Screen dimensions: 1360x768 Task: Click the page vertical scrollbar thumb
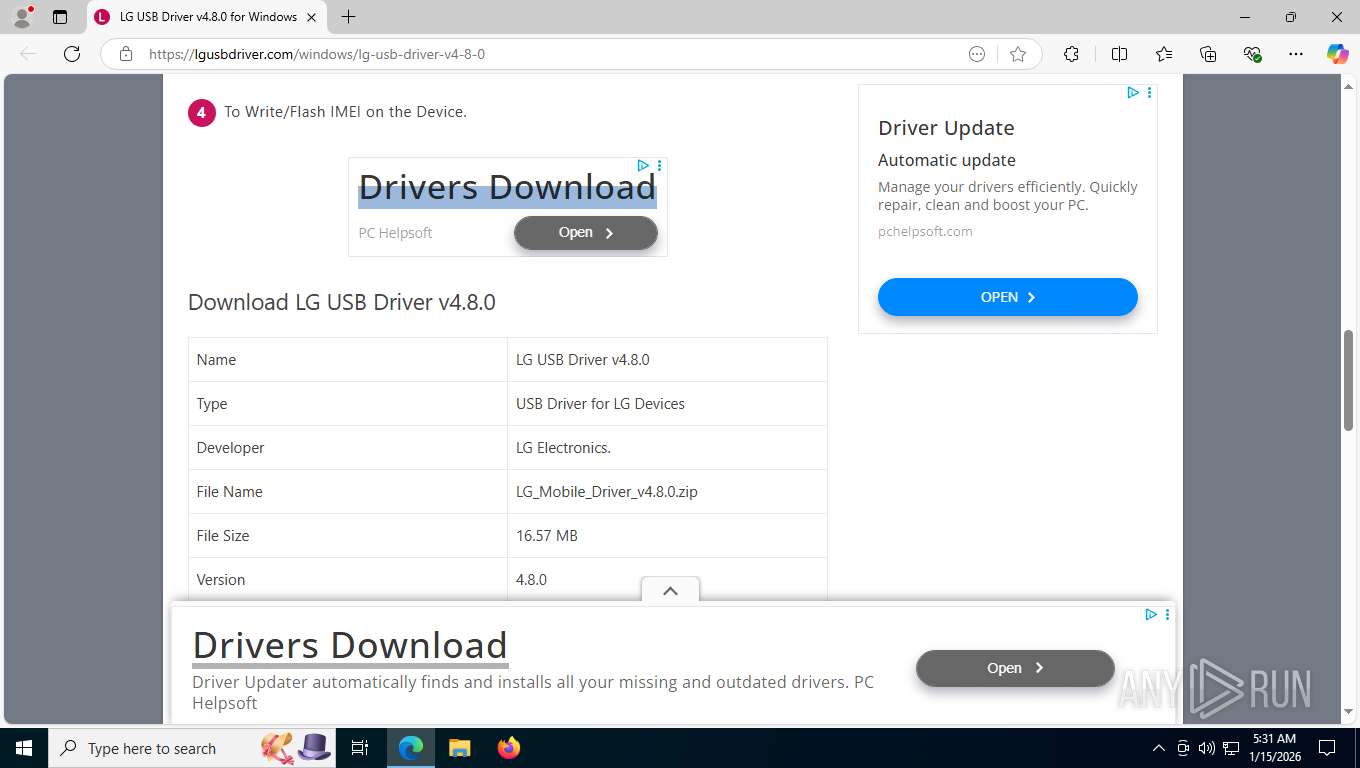1348,380
